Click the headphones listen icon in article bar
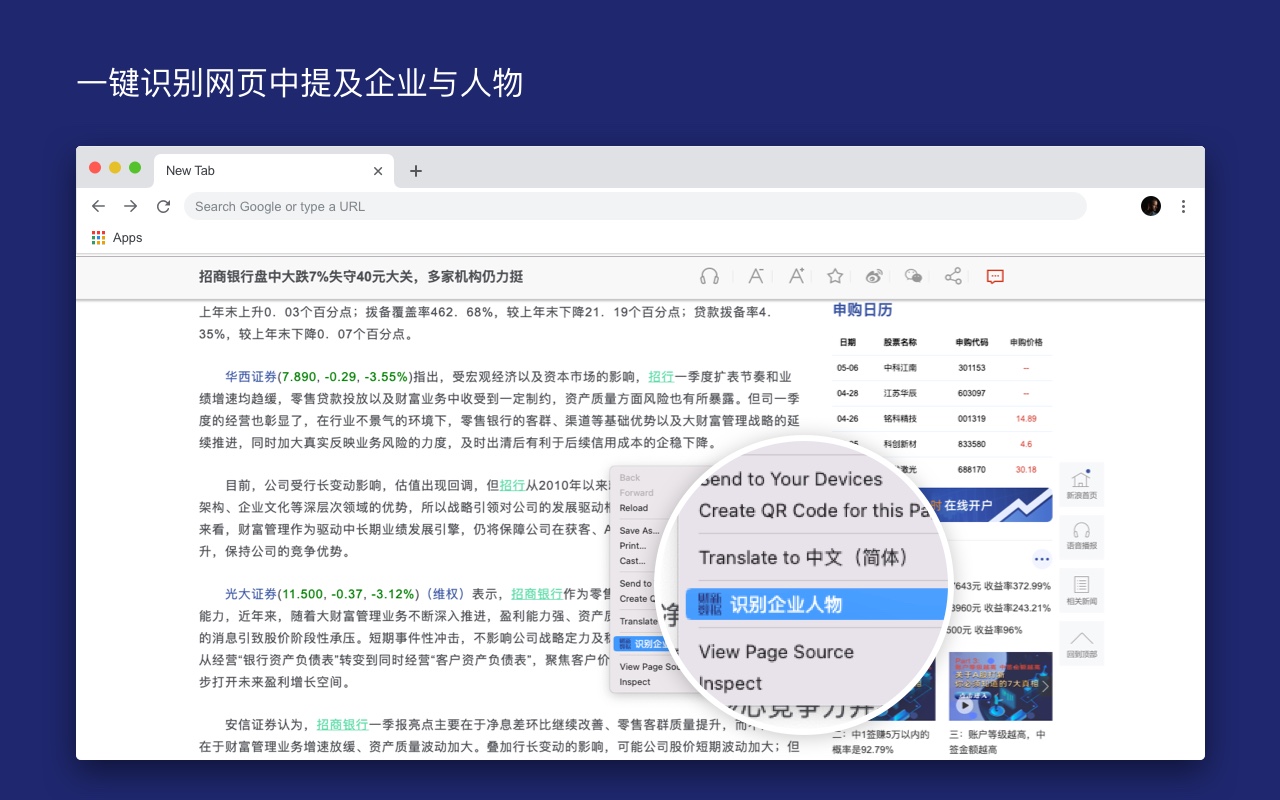 [710, 276]
